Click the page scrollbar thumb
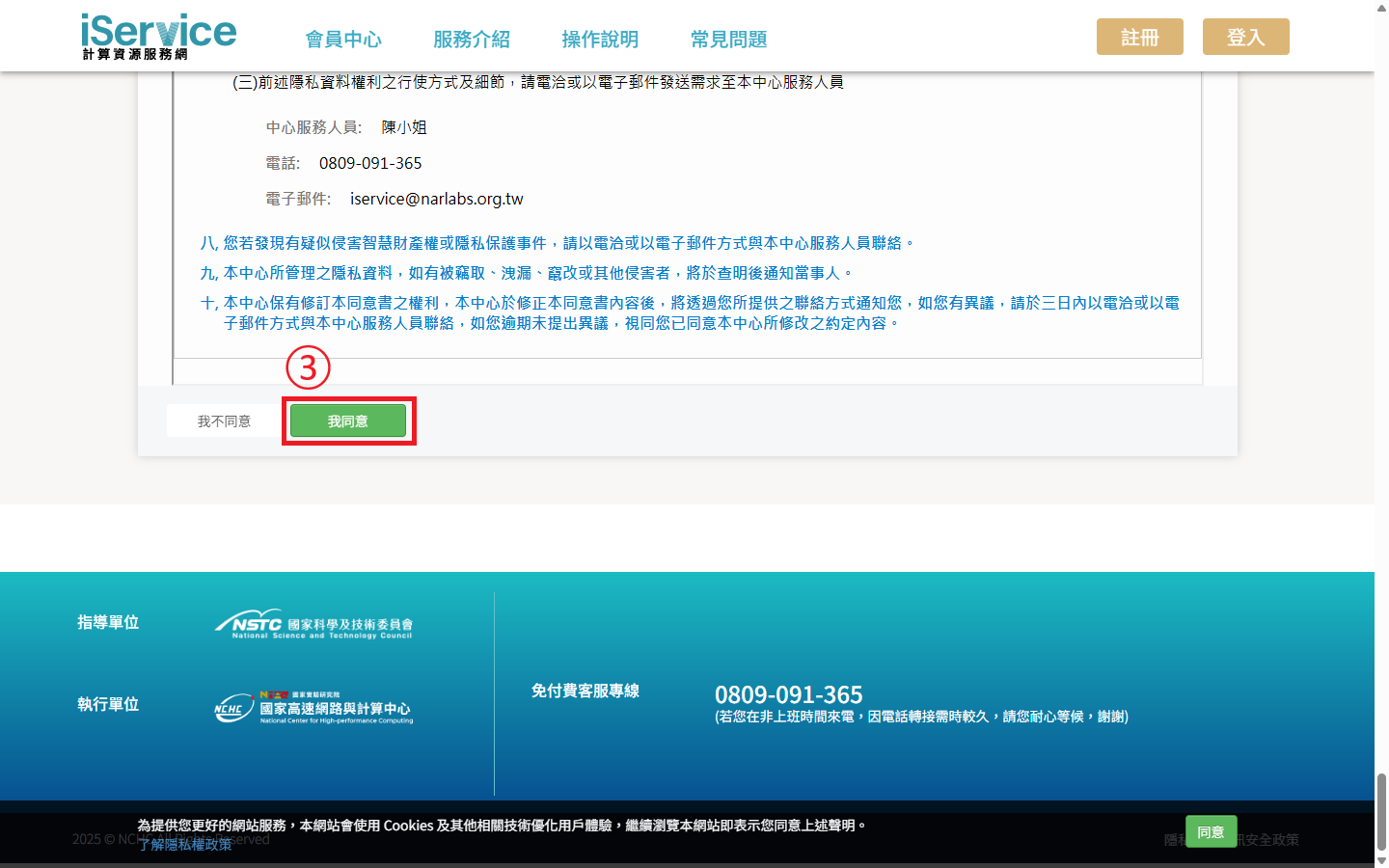The image size is (1389, 868). 1381,811
